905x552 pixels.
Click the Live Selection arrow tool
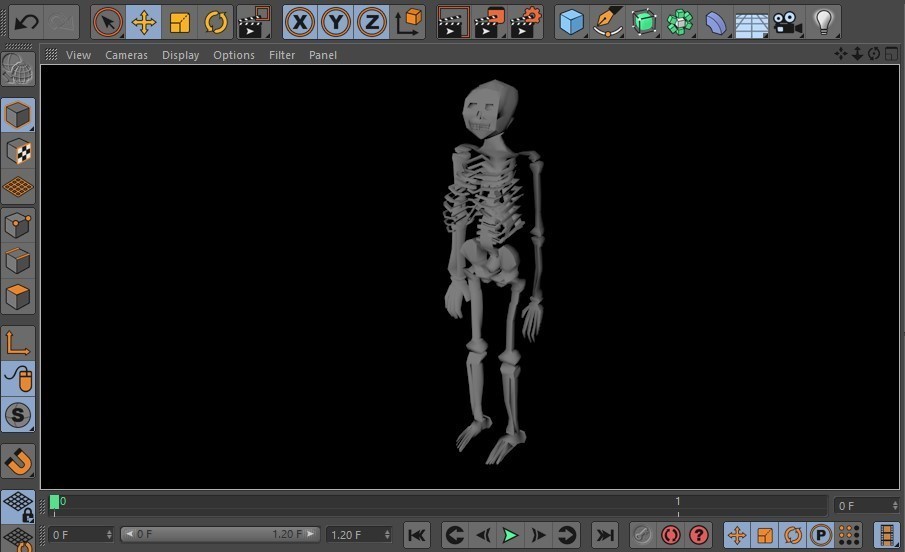(x=108, y=22)
